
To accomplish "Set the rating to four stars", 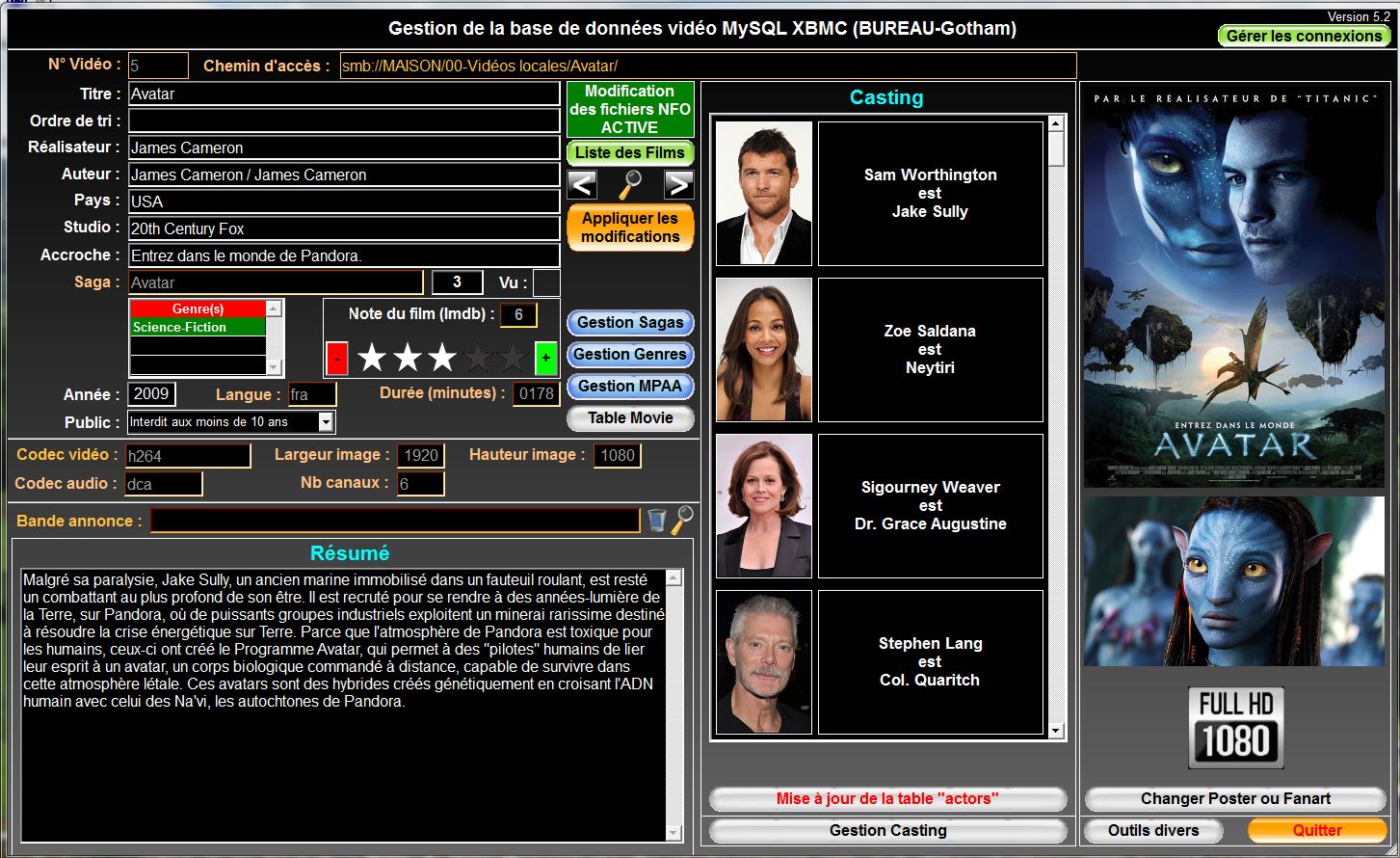I will 478,359.
